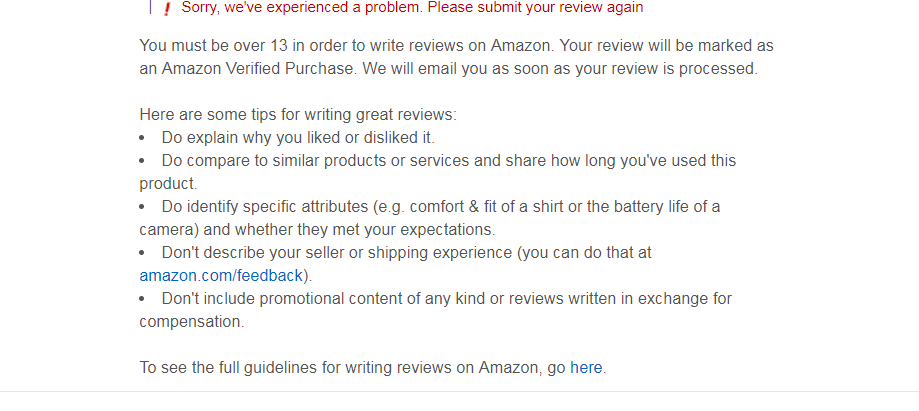Click the bullet dot before "Don't describe"
This screenshot has width=919, height=411.
click(142, 253)
